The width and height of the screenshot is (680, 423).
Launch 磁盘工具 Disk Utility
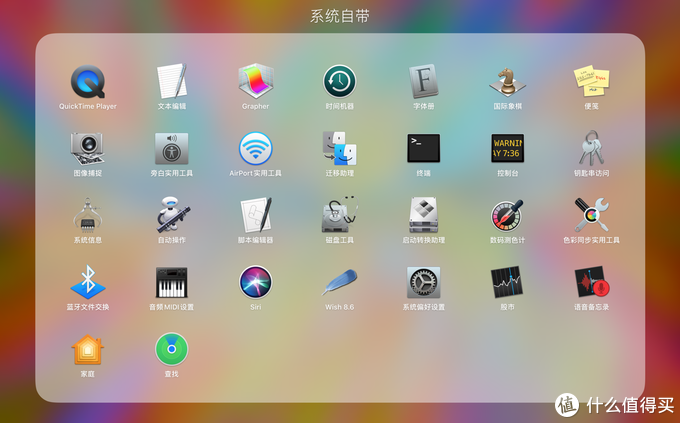[340, 215]
